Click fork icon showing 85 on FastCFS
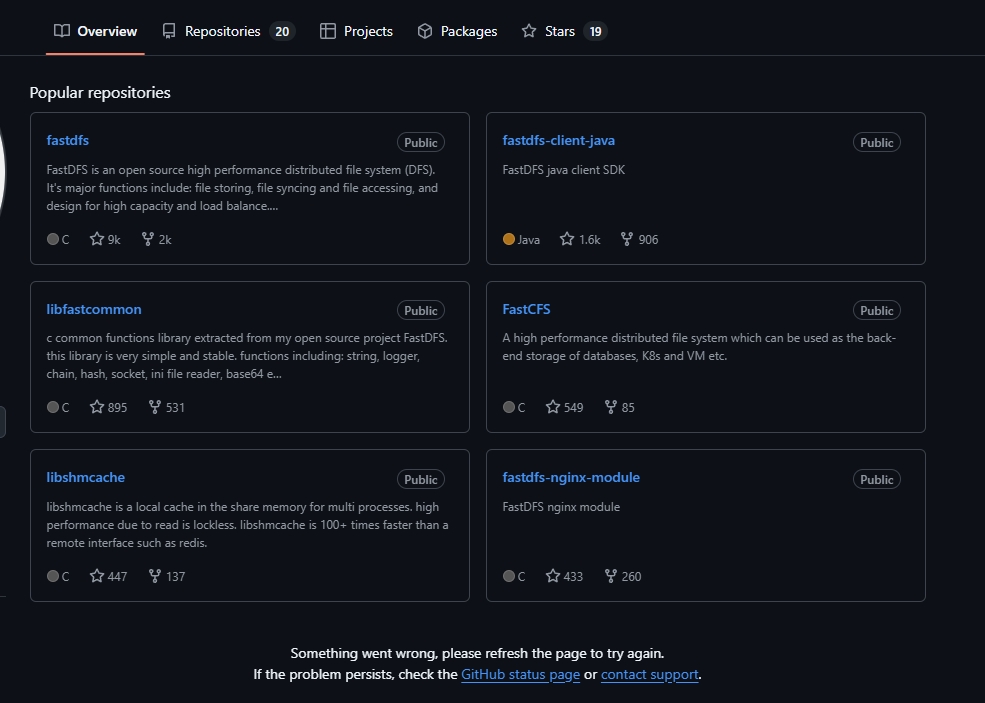The height and width of the screenshot is (703, 985). (611, 407)
